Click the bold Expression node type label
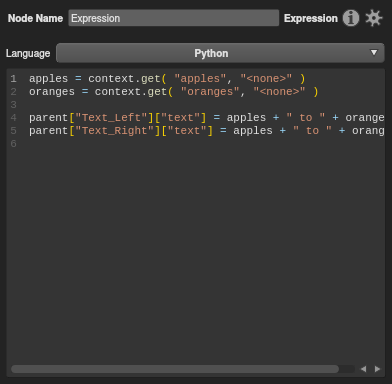The image size is (392, 384). (311, 18)
